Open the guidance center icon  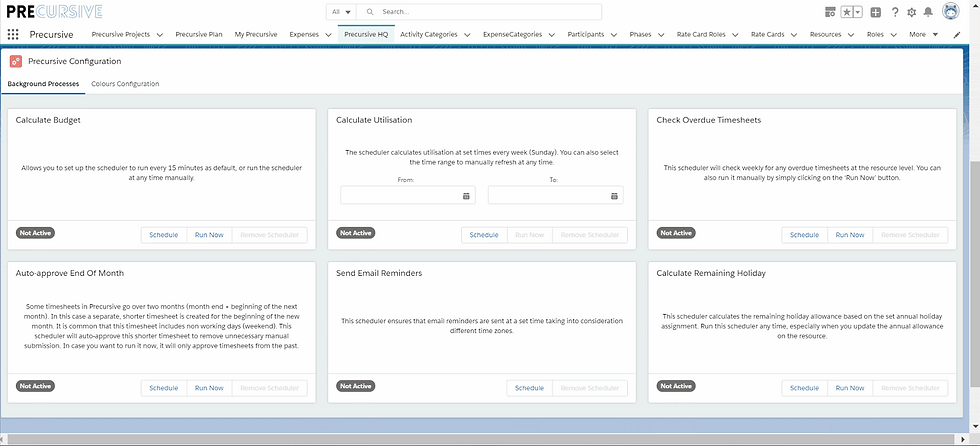831,12
